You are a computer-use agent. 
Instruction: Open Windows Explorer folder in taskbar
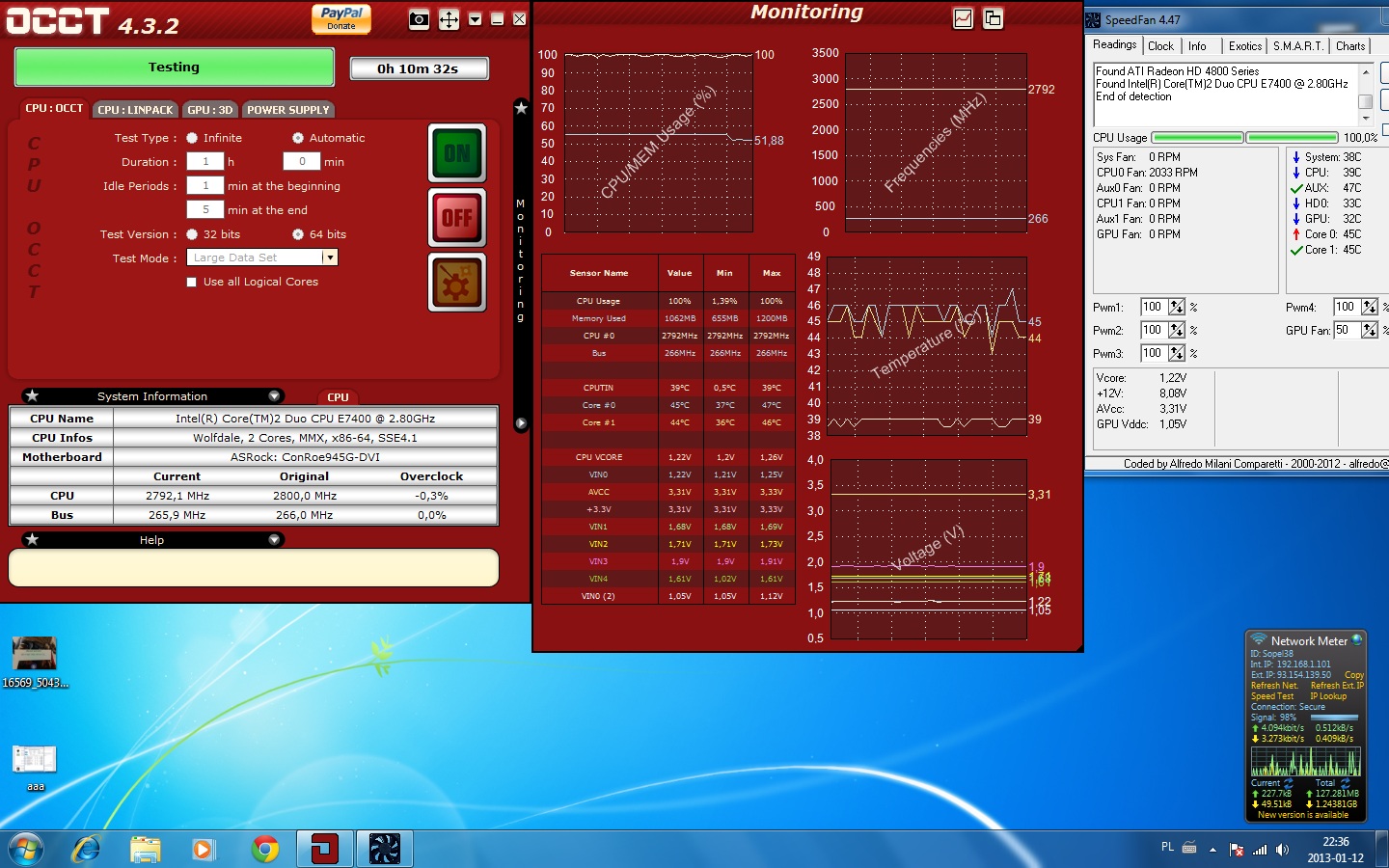coord(146,849)
